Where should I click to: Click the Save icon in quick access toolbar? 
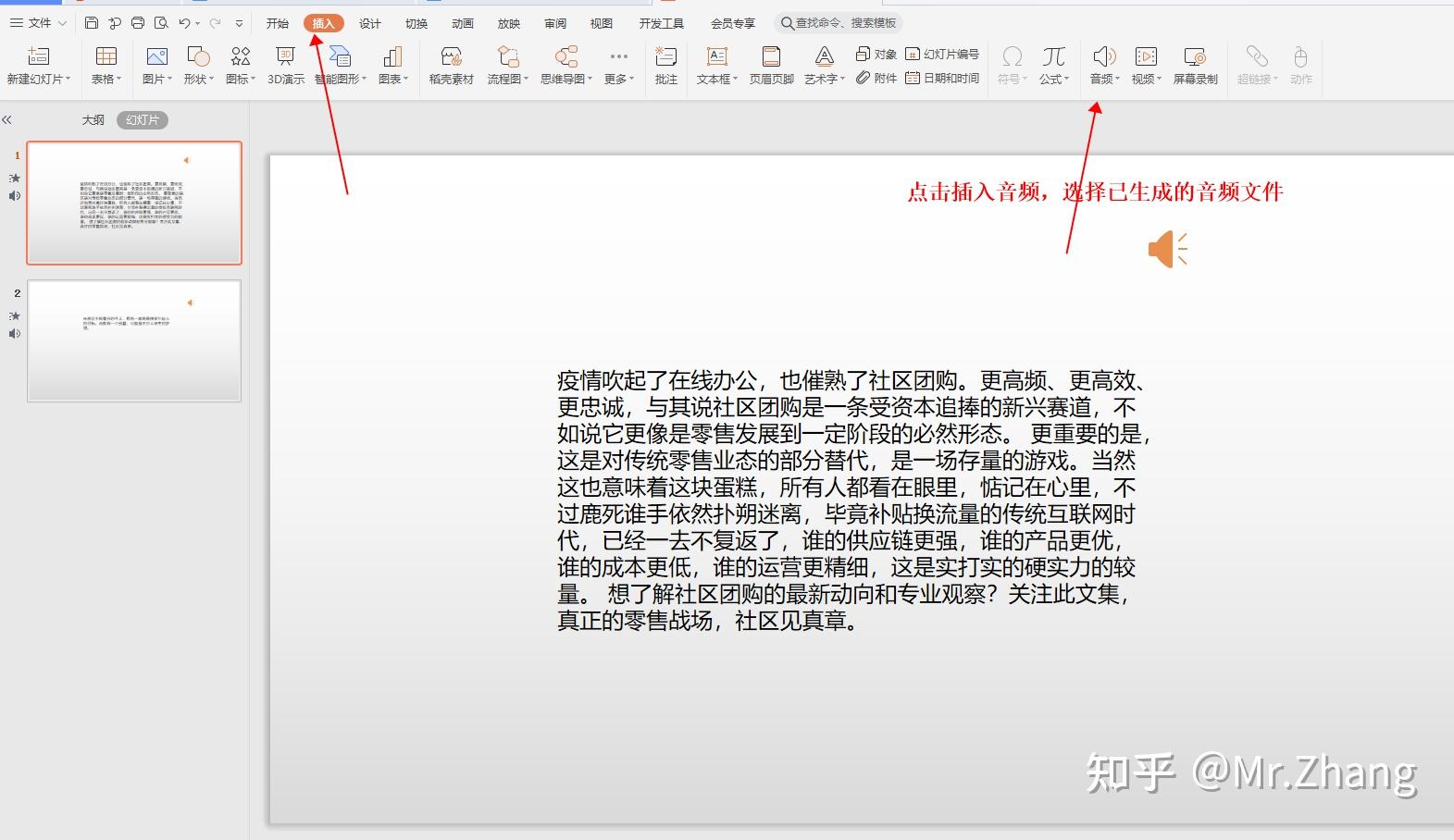pos(92,23)
